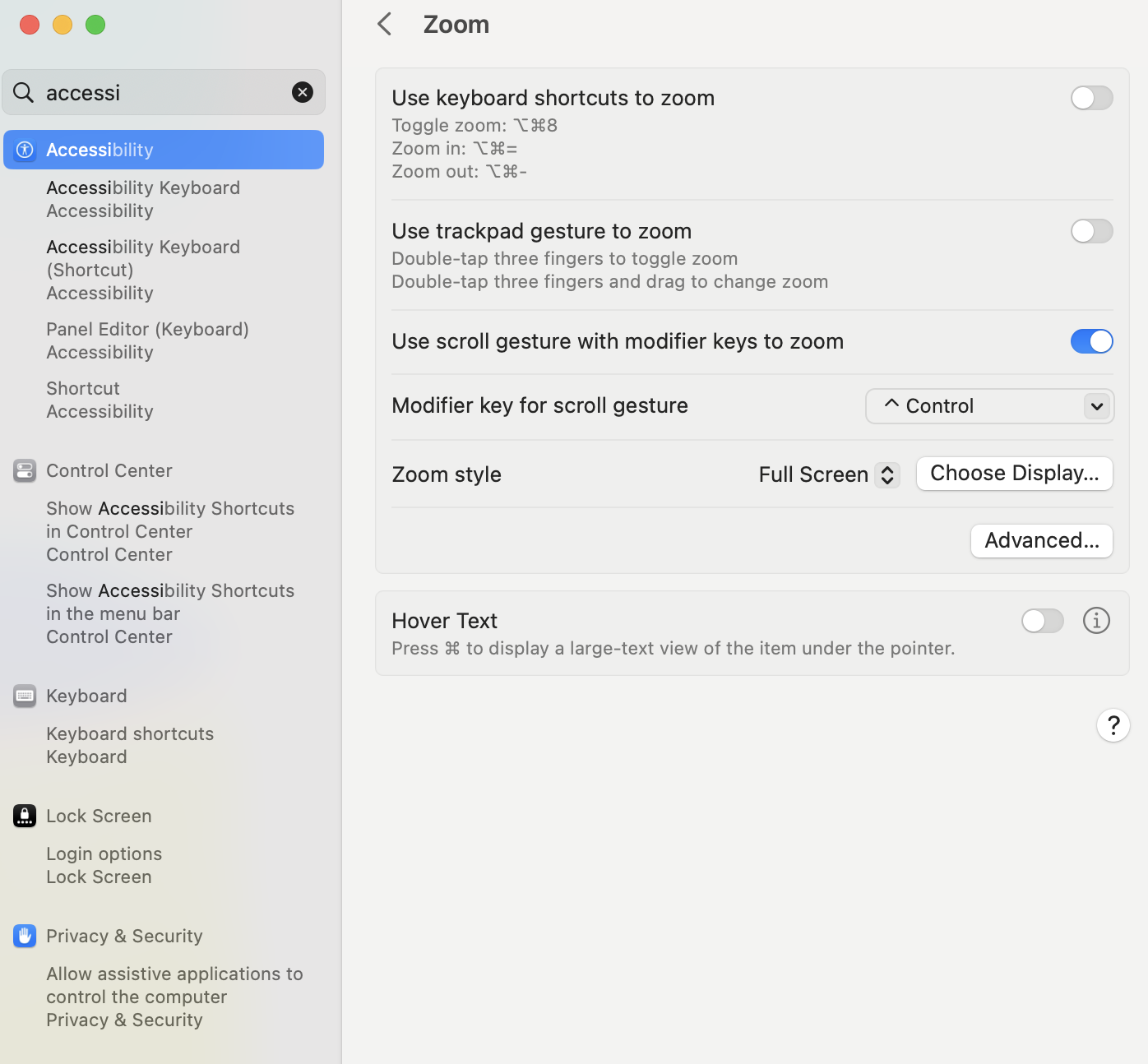Enable keyboard shortcuts to zoom
Viewport: 1148px width, 1064px height.
(x=1091, y=98)
